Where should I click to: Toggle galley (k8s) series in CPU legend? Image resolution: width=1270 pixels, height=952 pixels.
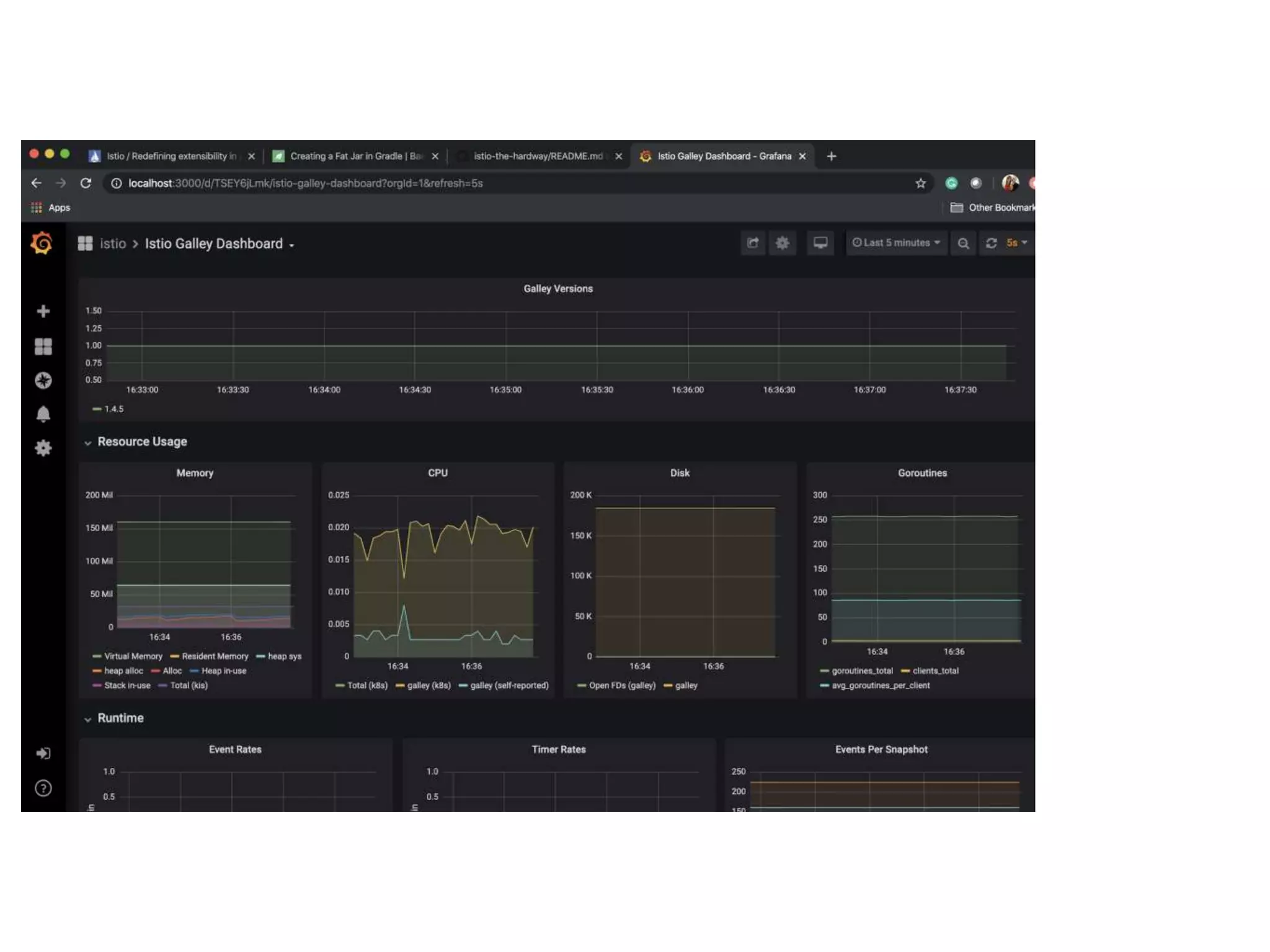click(429, 685)
